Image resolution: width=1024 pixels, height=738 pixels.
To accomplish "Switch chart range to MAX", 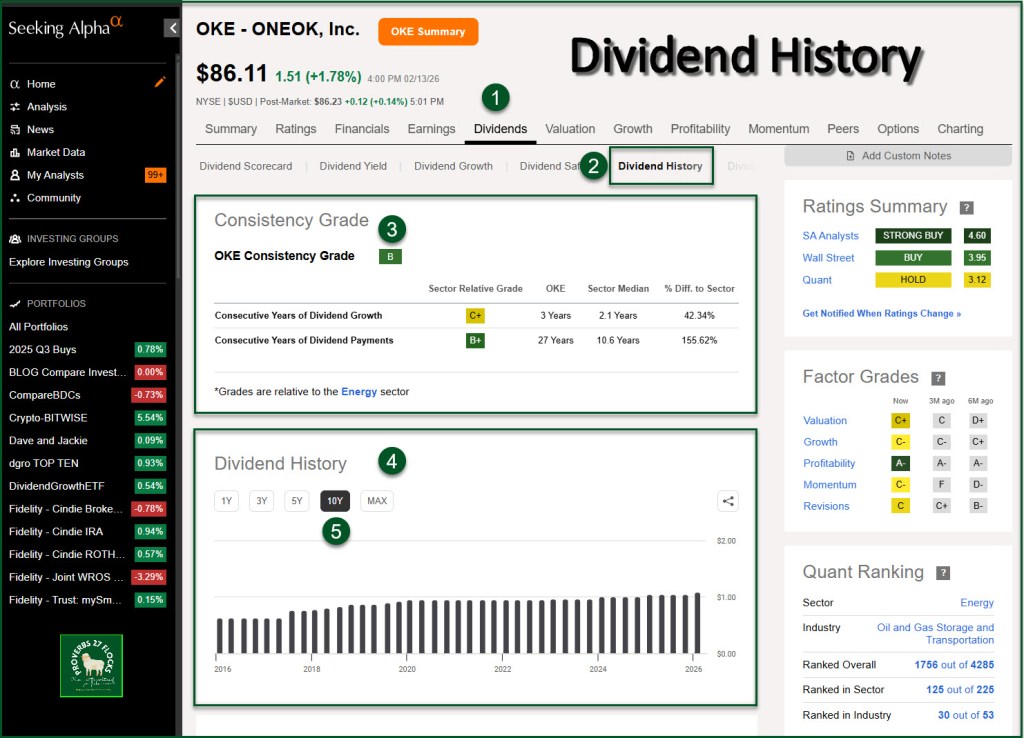I will click(x=377, y=501).
